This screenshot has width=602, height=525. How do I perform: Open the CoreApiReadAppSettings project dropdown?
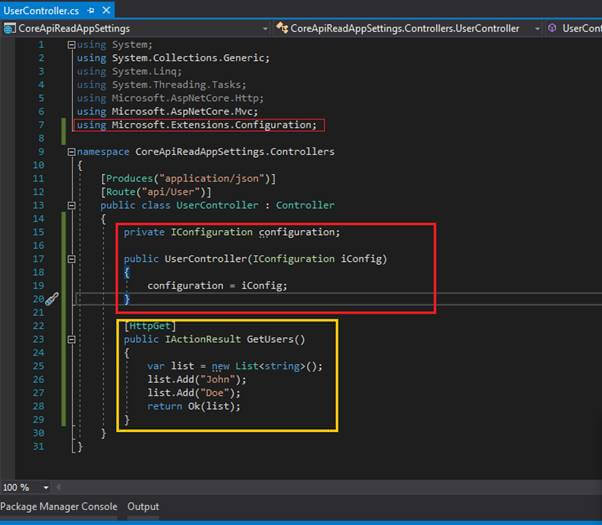pyautogui.click(x=265, y=28)
